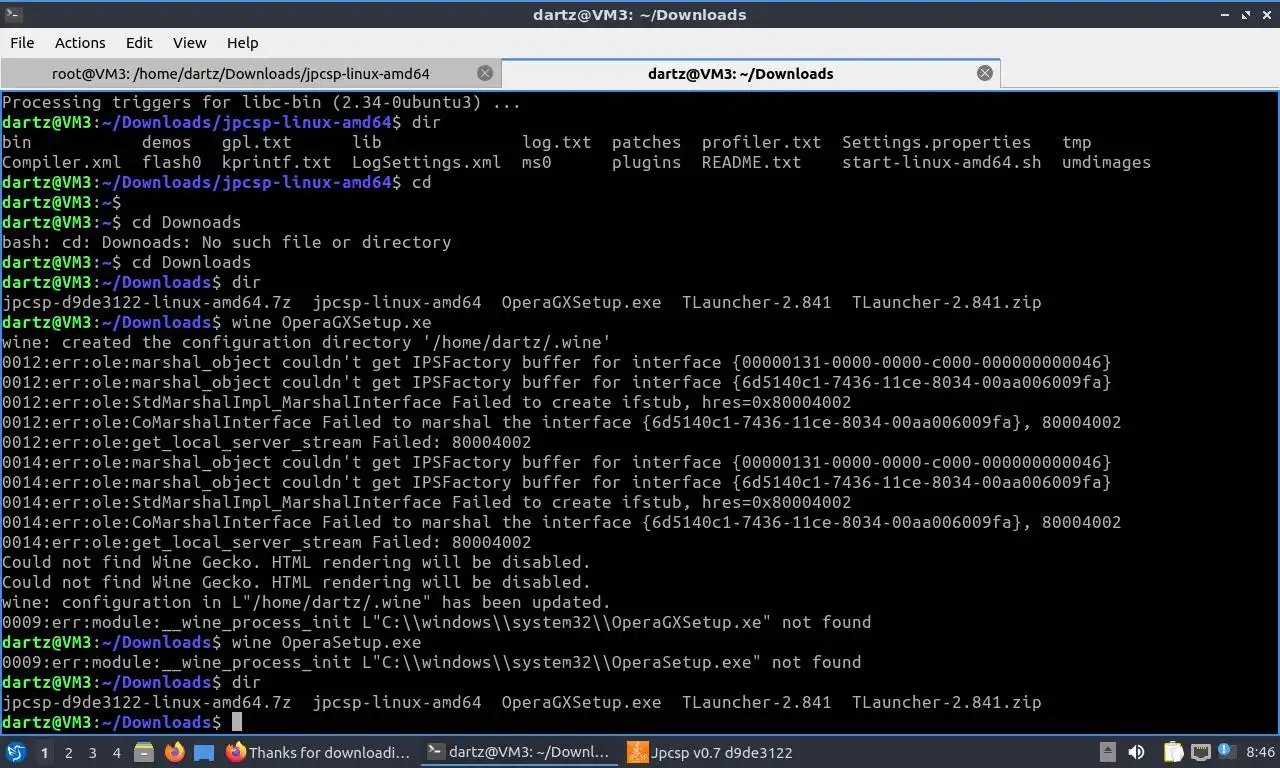Viewport: 1280px width, 768px height.
Task: Click 'profiler.txt' in the dir listing
Action: (761, 142)
